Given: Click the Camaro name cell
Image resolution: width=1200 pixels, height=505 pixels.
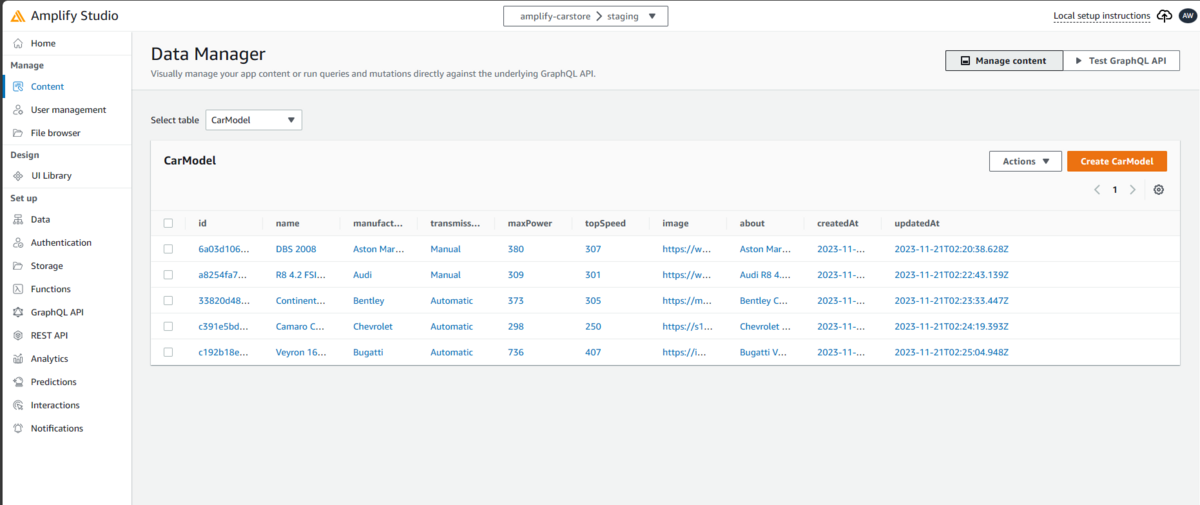Looking at the screenshot, I should pyautogui.click(x=300, y=326).
